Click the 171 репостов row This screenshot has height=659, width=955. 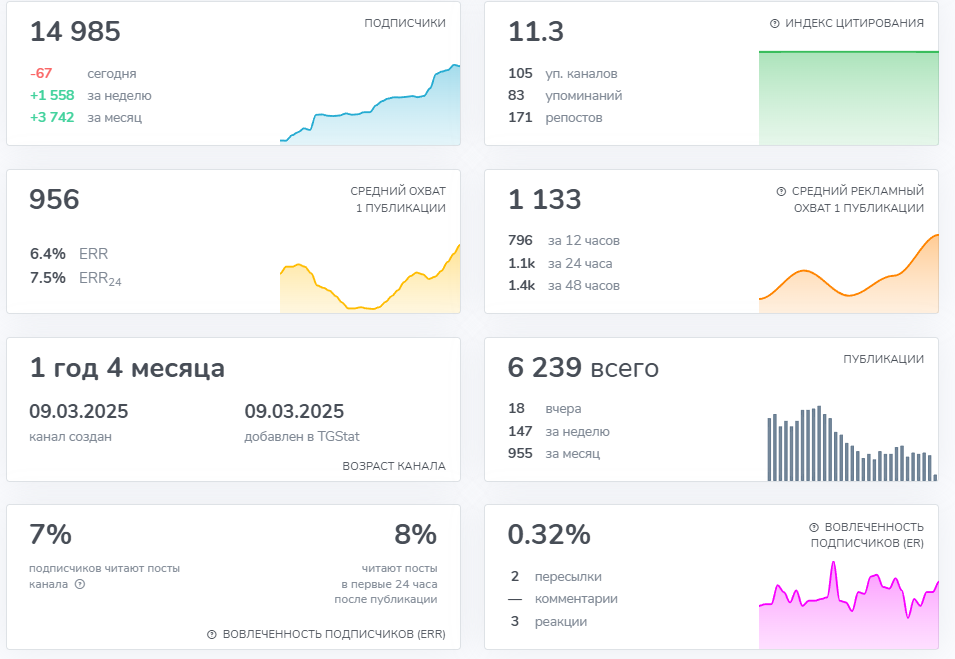555,118
